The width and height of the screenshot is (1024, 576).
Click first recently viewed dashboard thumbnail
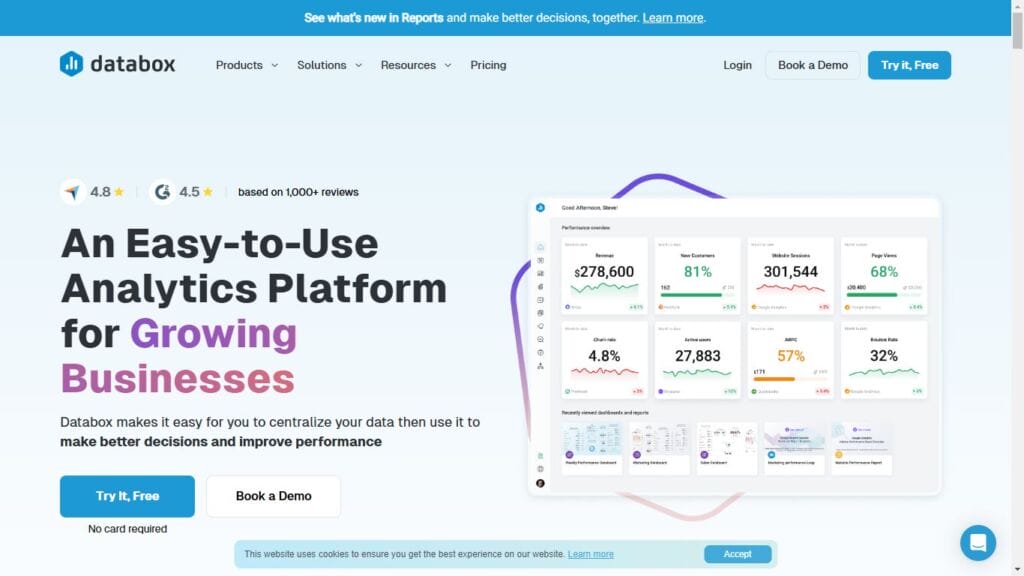pyautogui.click(x=592, y=447)
